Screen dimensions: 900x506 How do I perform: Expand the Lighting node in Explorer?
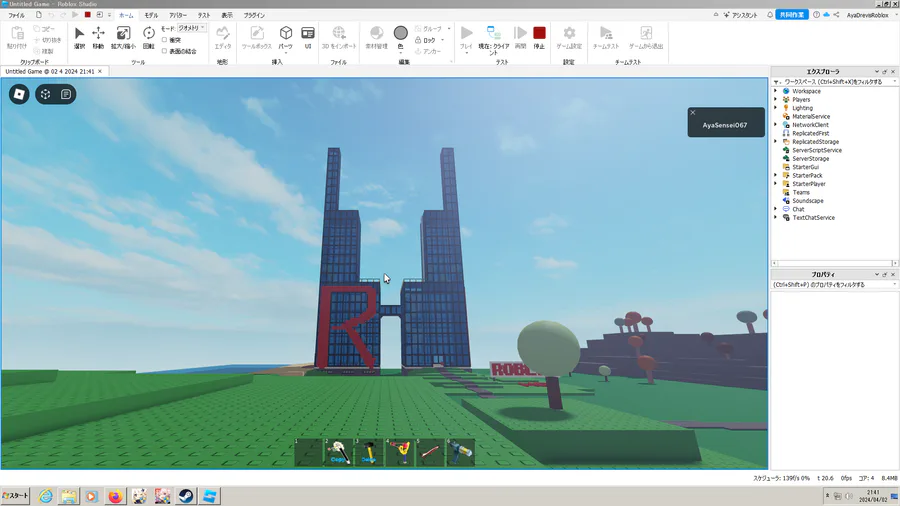775,108
